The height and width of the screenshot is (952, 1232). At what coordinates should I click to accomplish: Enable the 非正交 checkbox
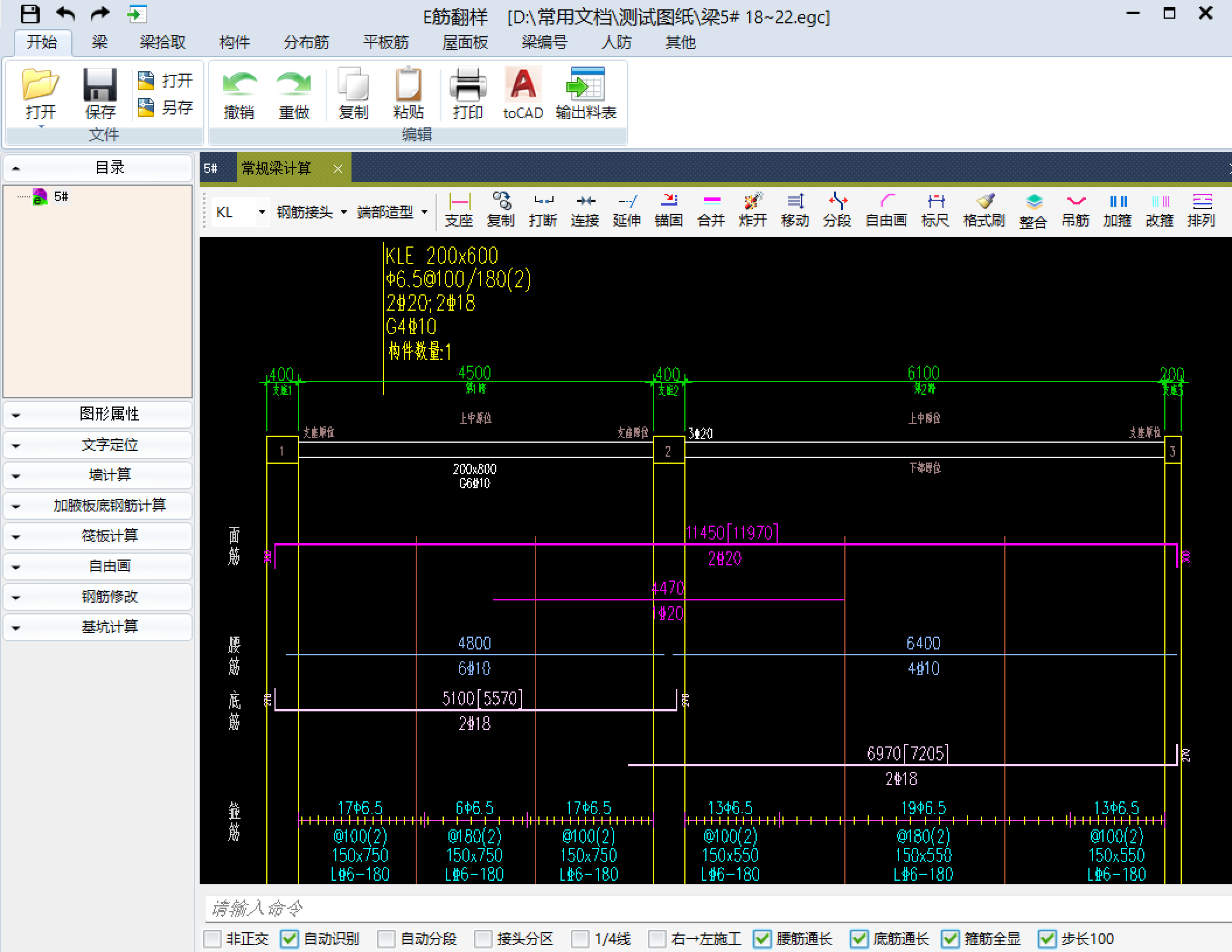coord(213,939)
